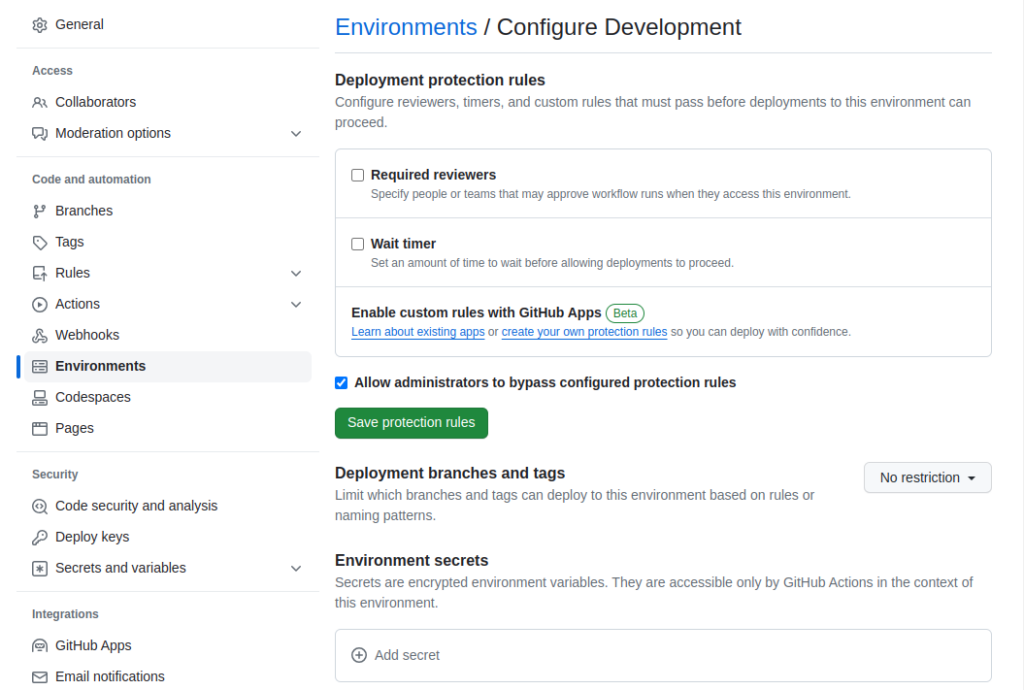Click the plus icon next to Add secret

(359, 655)
